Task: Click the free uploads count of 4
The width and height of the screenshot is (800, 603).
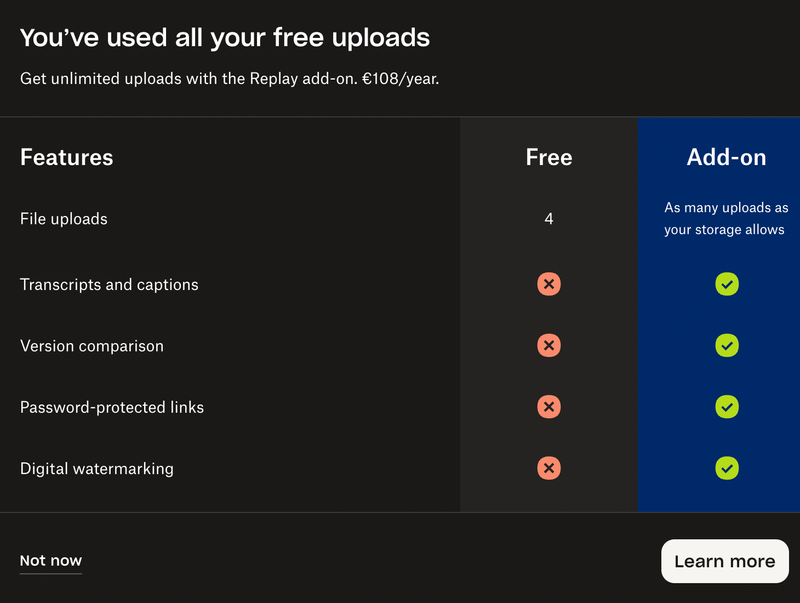Action: pyautogui.click(x=549, y=219)
